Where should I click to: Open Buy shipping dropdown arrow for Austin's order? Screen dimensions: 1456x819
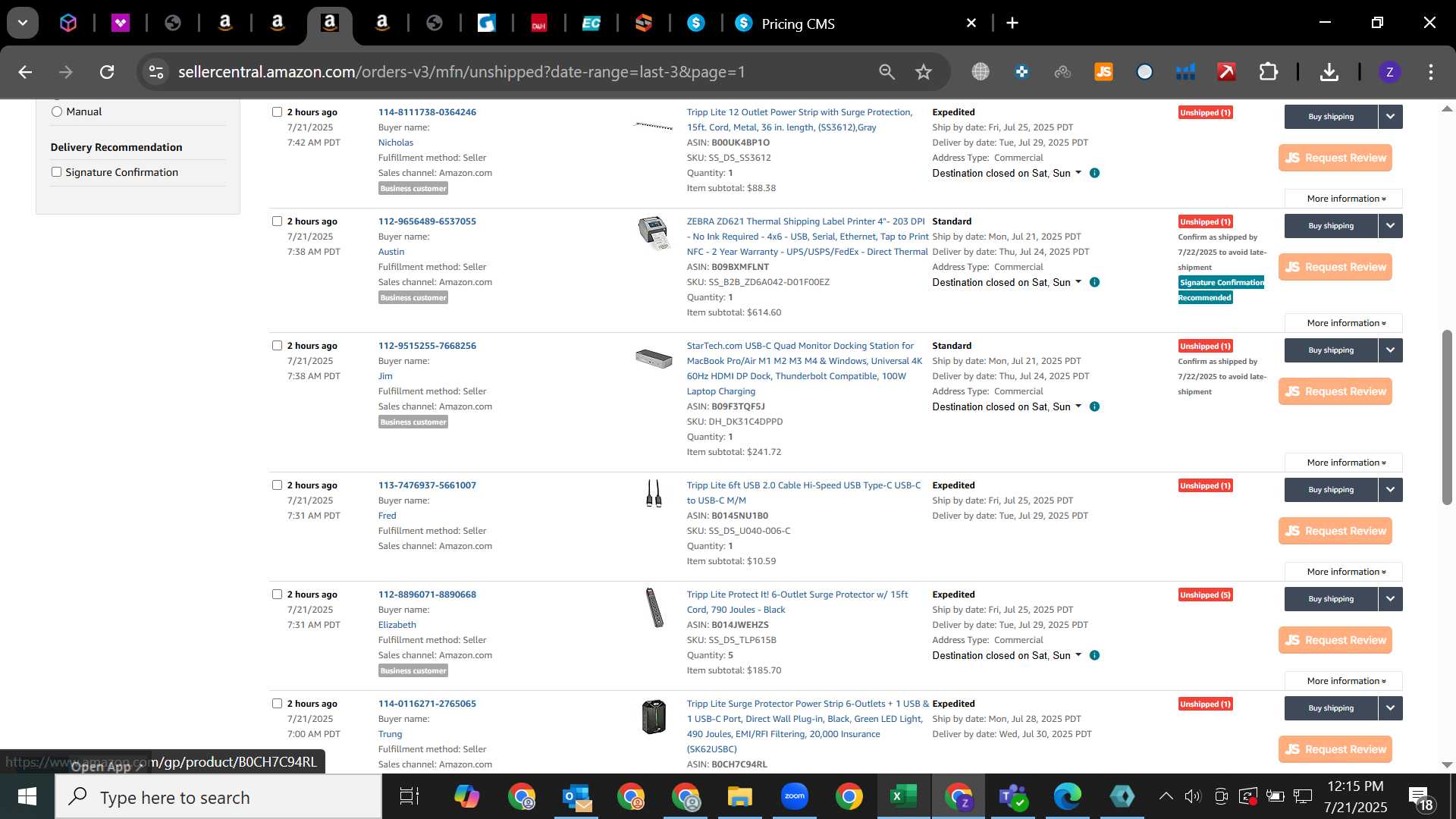click(1390, 226)
